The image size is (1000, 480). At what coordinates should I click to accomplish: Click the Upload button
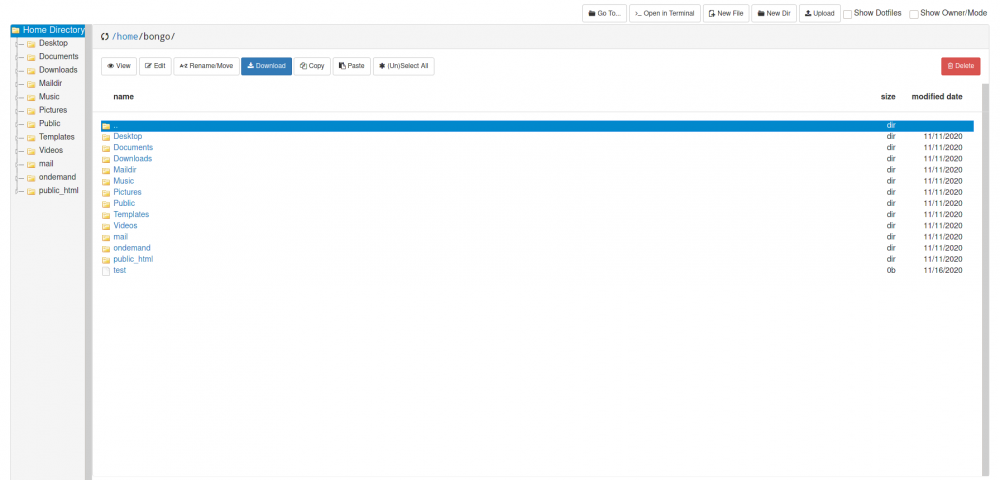pos(820,13)
